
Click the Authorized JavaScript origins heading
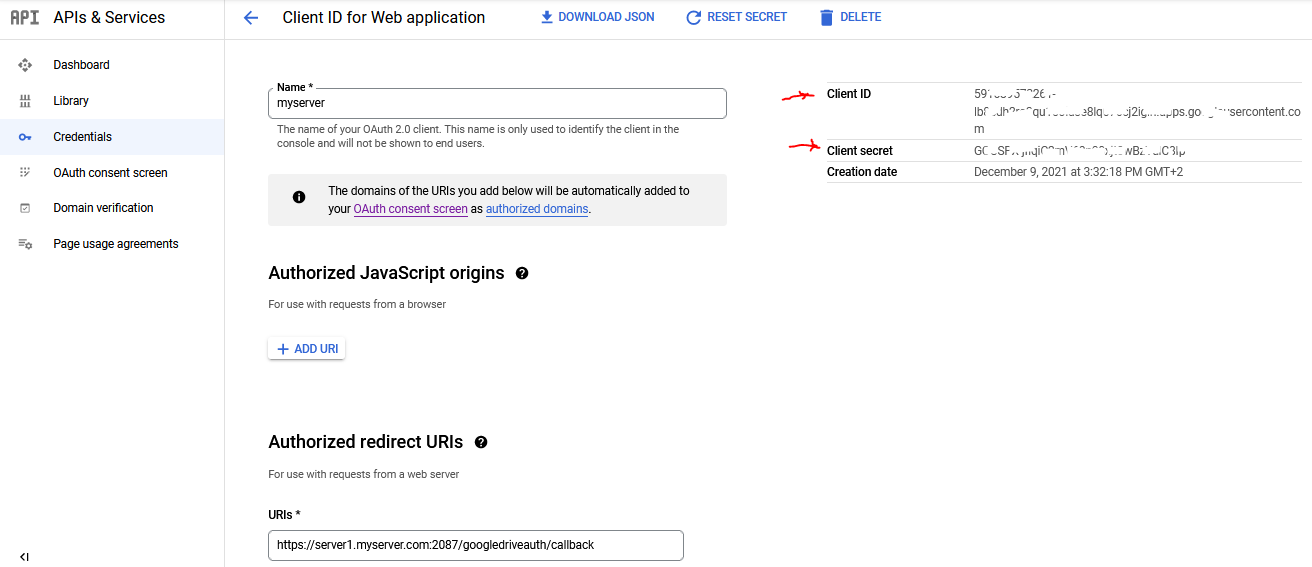(x=386, y=273)
